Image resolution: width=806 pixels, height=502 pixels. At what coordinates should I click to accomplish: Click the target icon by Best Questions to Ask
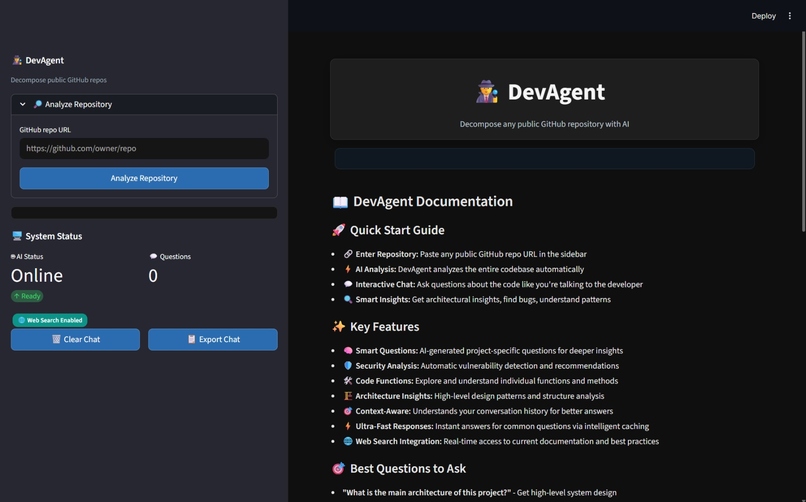point(338,469)
